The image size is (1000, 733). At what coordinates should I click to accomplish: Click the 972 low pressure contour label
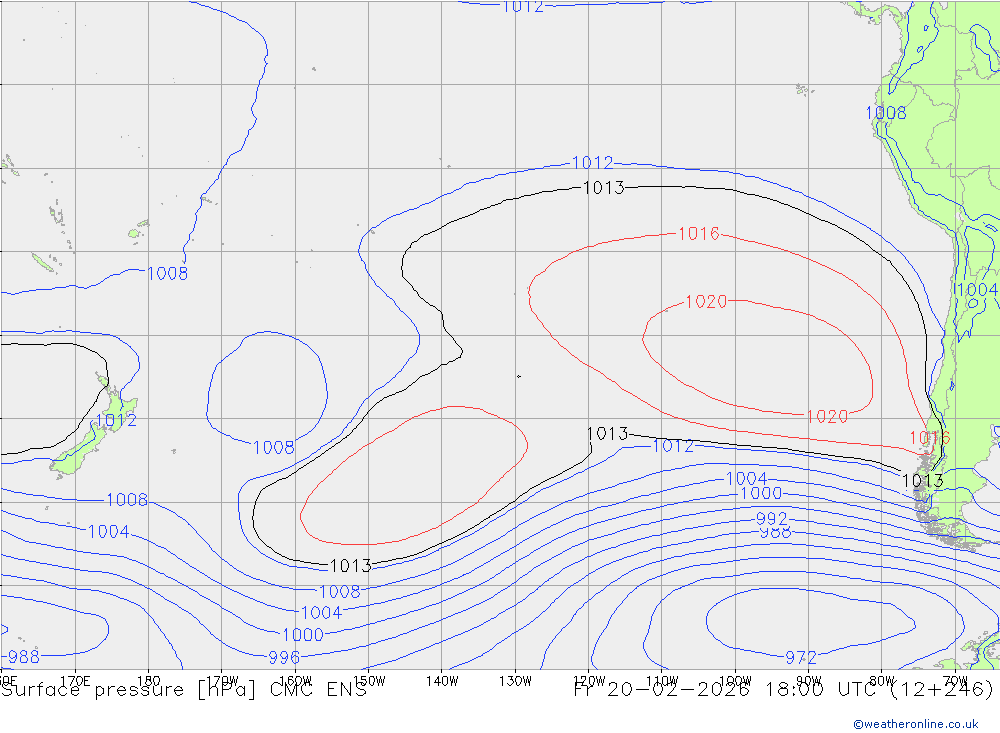pos(801,657)
